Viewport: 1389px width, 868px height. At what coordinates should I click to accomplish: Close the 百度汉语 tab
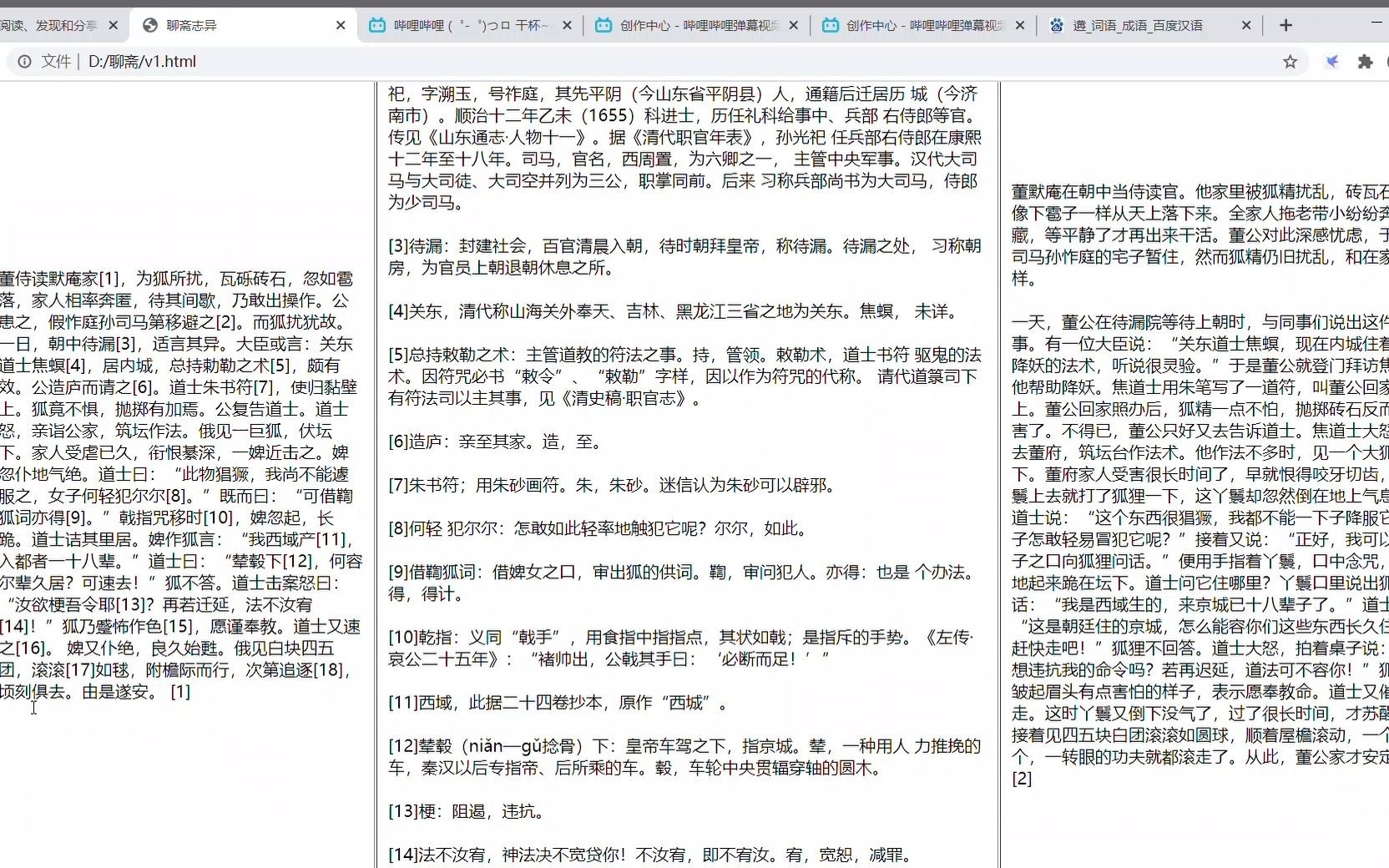point(1246,26)
